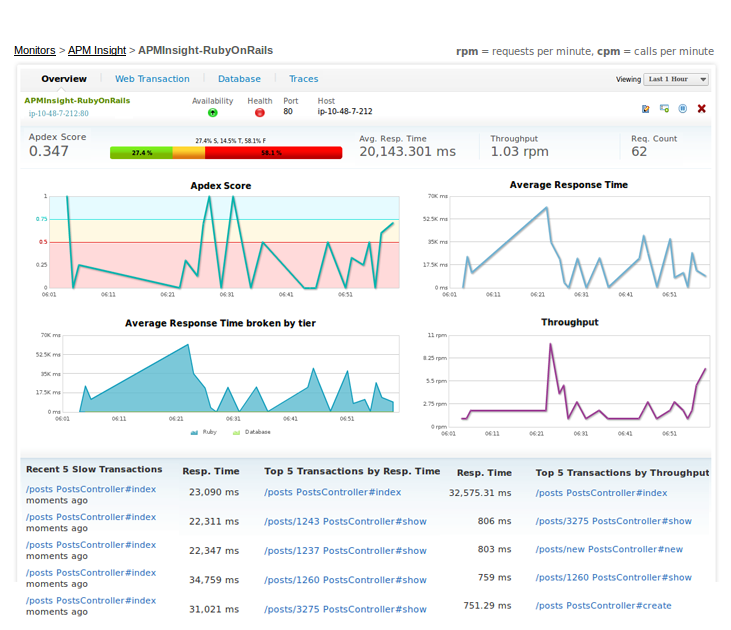Click the edit monitor pencil icon

click(646, 109)
